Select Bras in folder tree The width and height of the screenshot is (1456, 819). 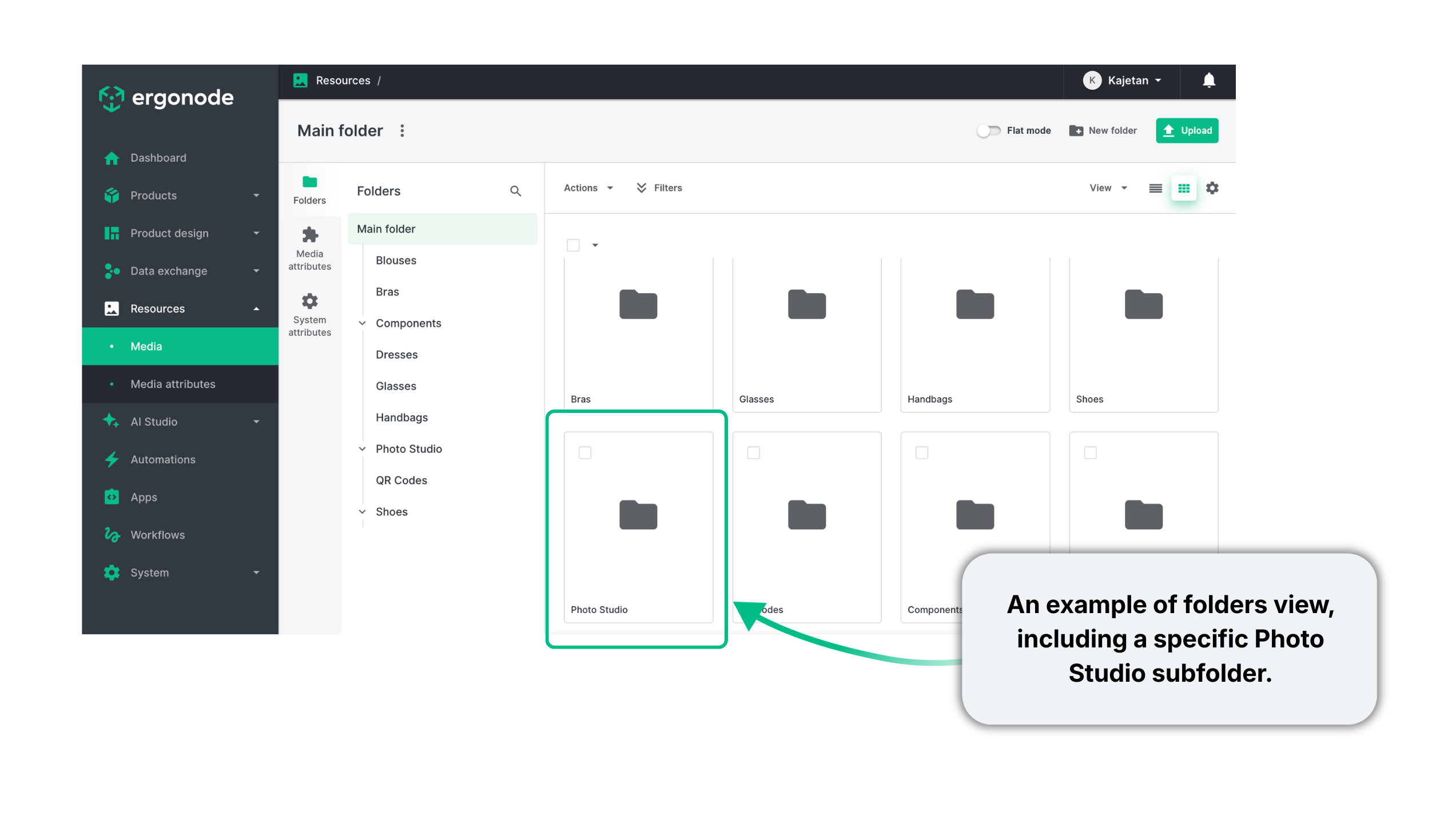pyautogui.click(x=388, y=292)
